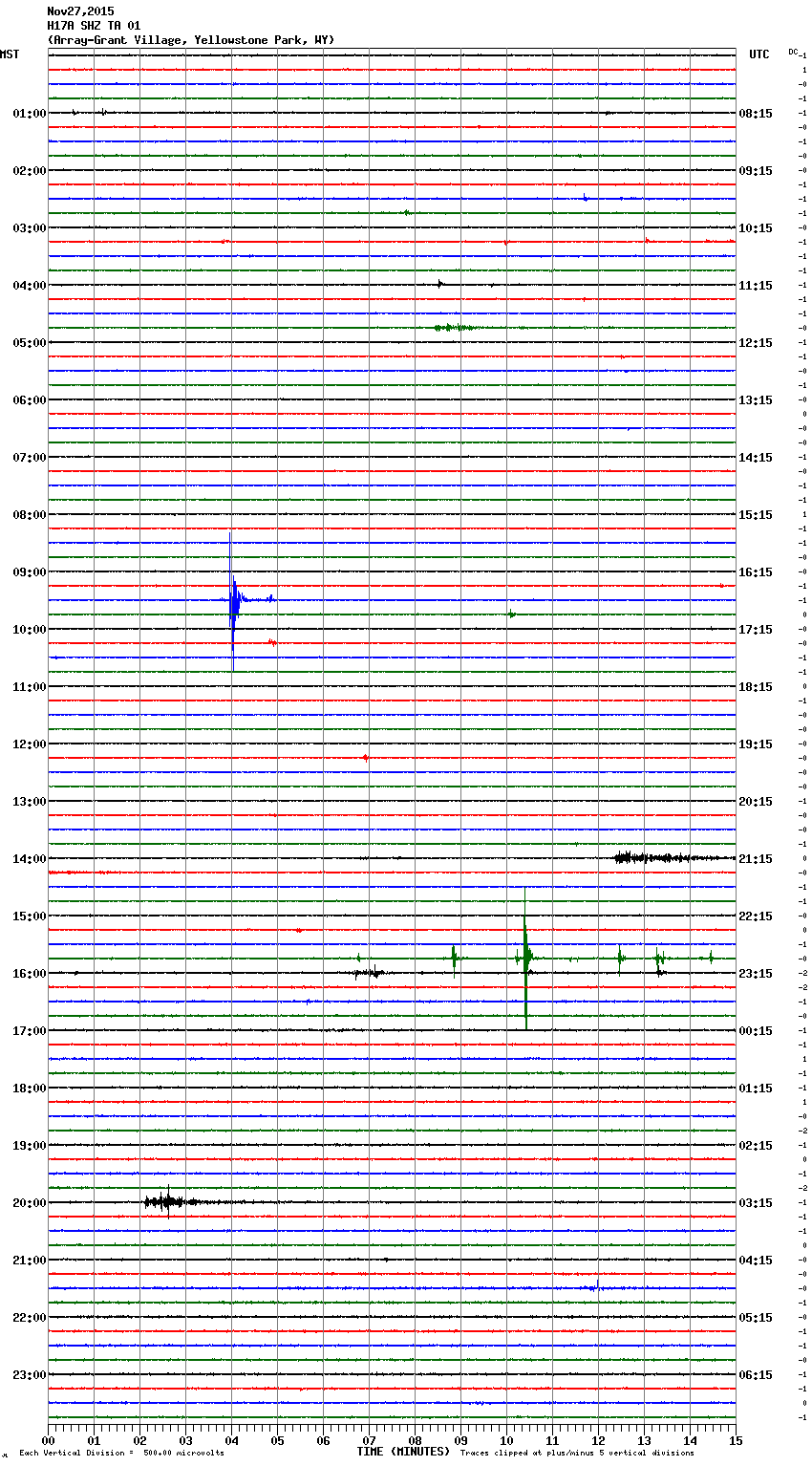Click the 14:15 UTC time label
Viewport: 812px width, 1466px height.
(x=756, y=458)
